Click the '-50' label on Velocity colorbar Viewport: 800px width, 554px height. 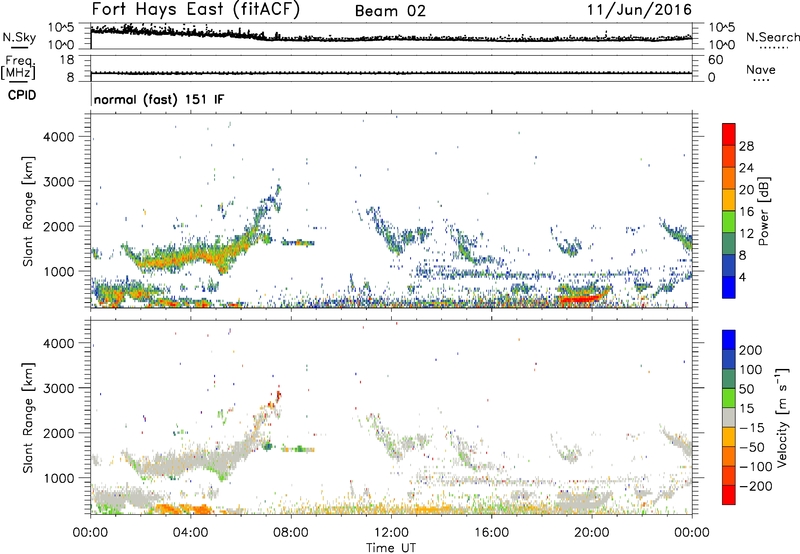tap(752, 447)
